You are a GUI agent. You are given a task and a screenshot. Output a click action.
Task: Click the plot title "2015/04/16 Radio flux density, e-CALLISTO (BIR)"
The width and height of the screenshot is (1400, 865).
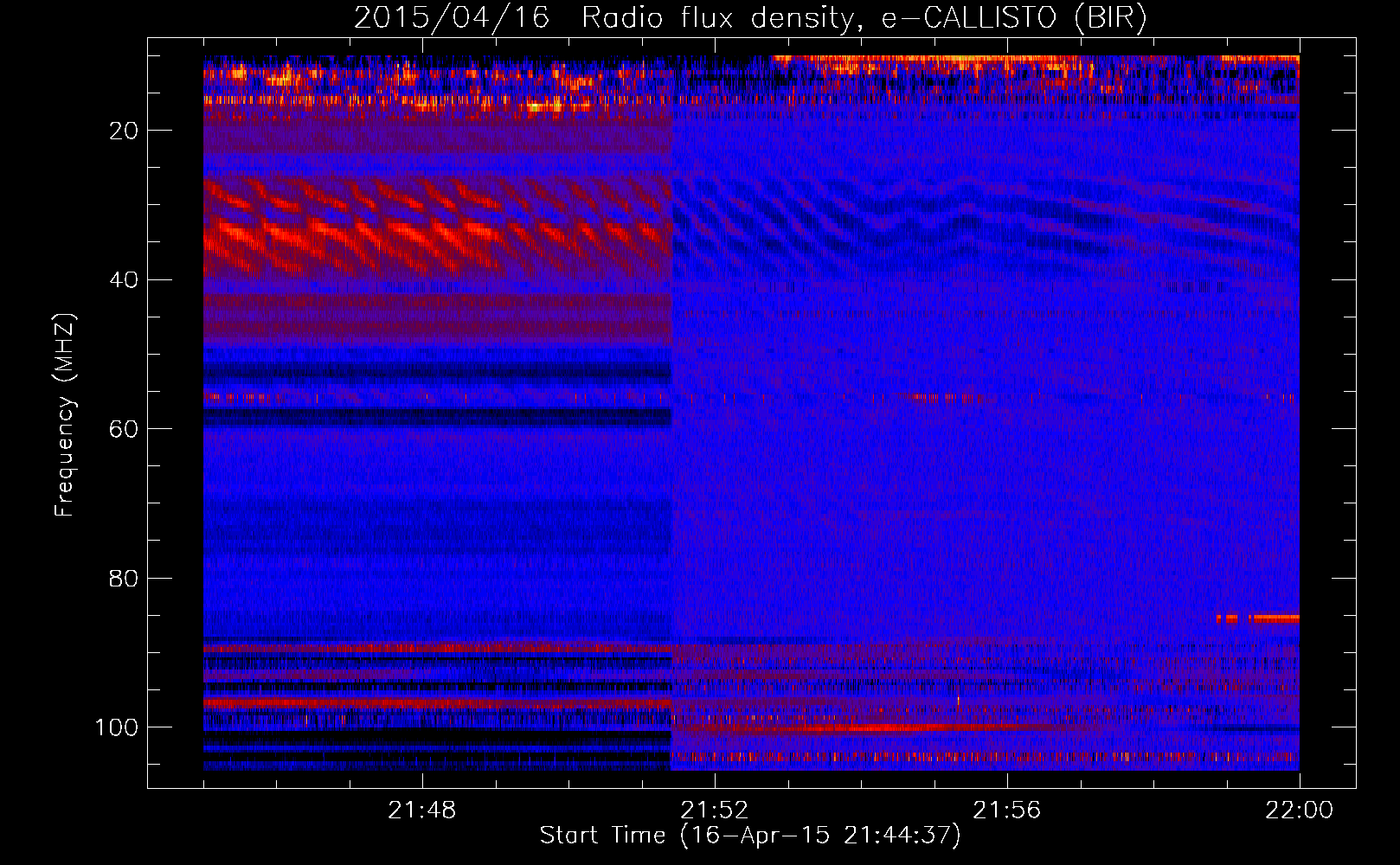[750, 18]
